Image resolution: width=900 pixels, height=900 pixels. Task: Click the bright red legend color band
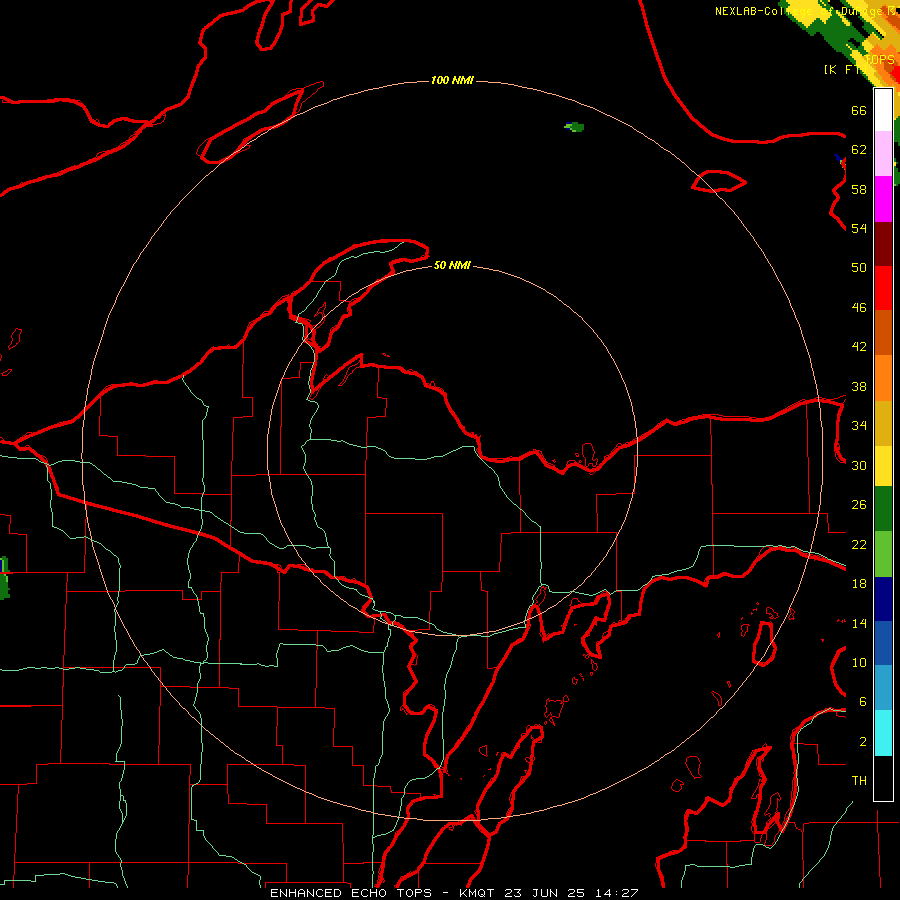click(x=883, y=288)
